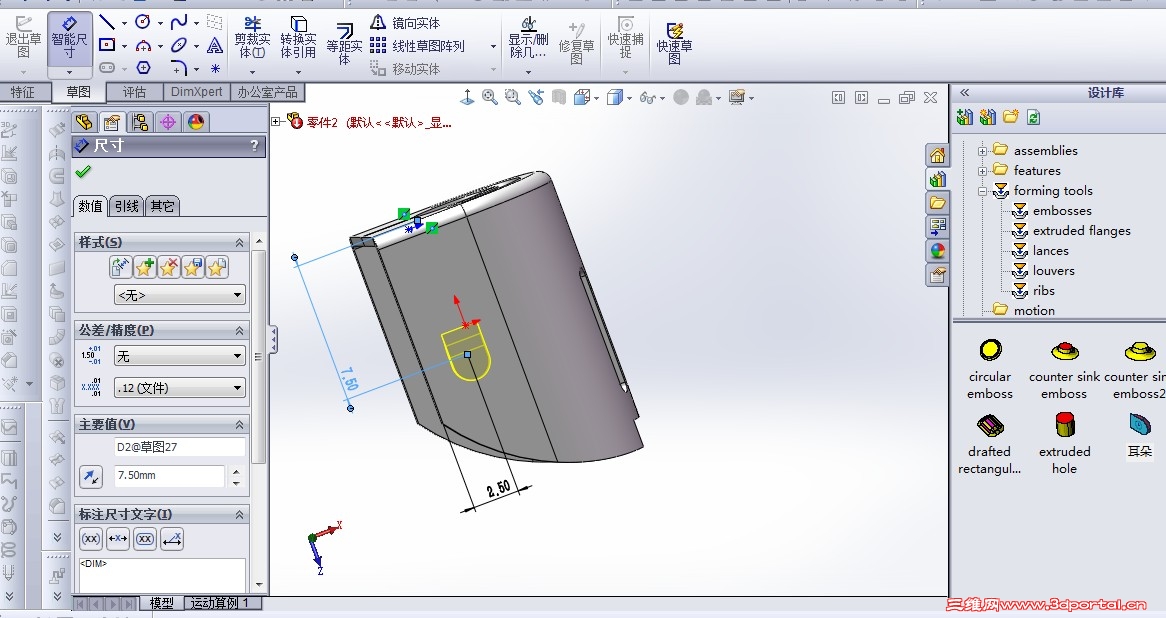Click Save style star with disk icon
This screenshot has height=618, width=1166.
193,267
